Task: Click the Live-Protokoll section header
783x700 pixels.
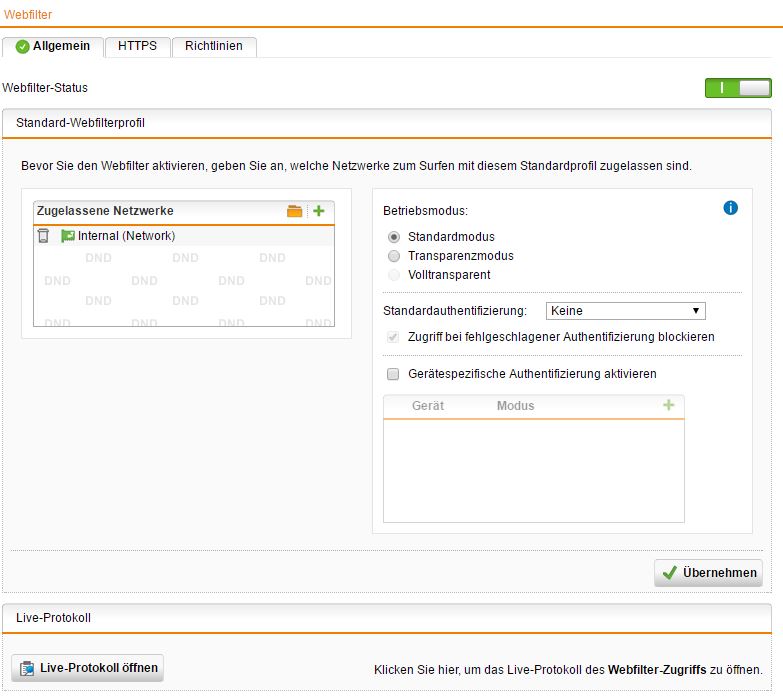Action: pyautogui.click(x=387, y=618)
